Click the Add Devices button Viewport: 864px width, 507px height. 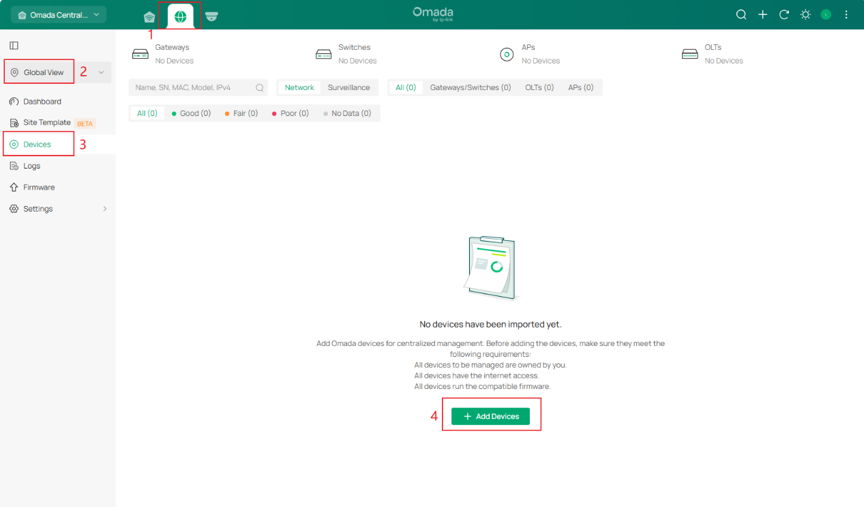pos(490,416)
